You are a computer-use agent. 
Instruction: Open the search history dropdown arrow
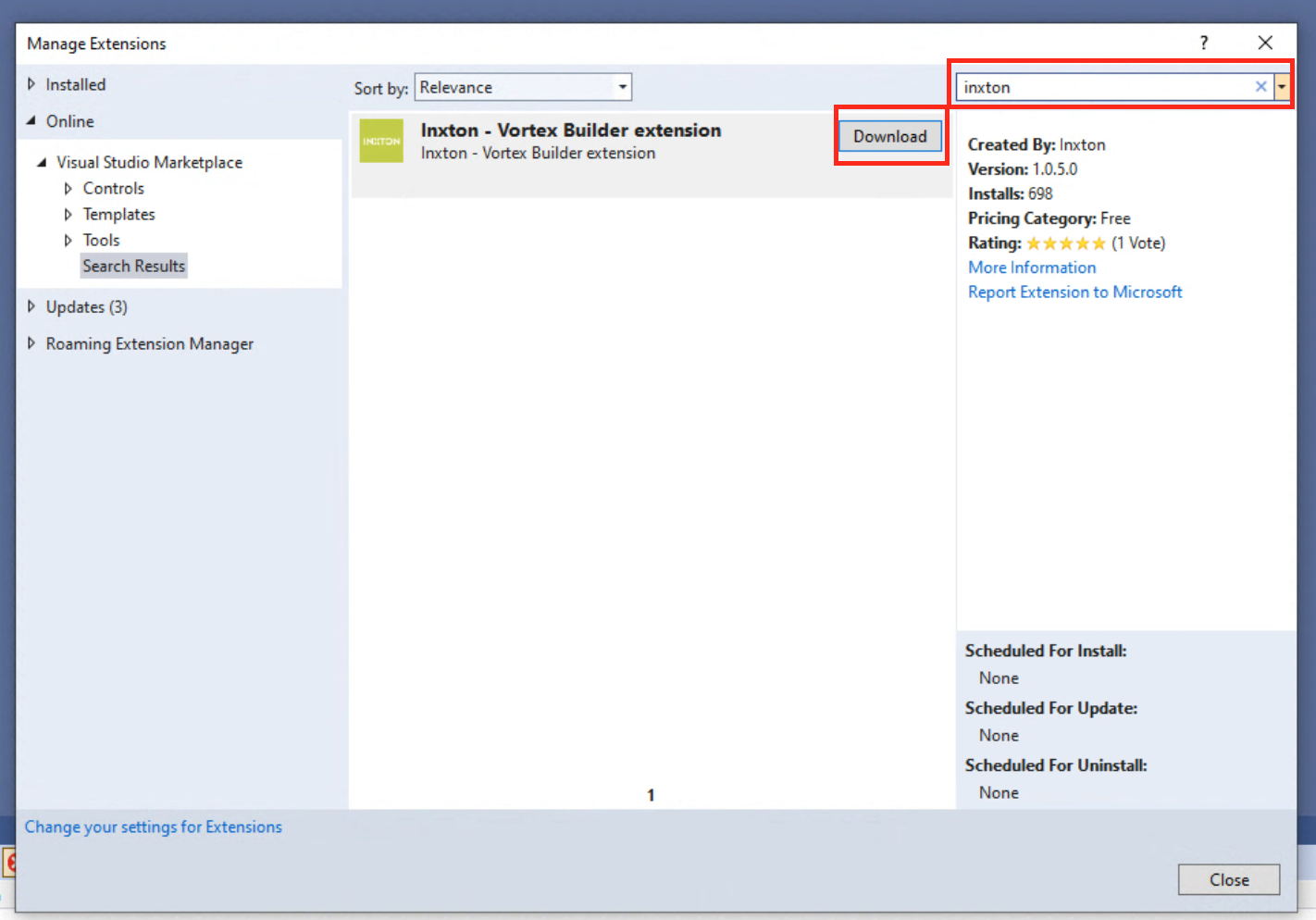coord(1282,87)
